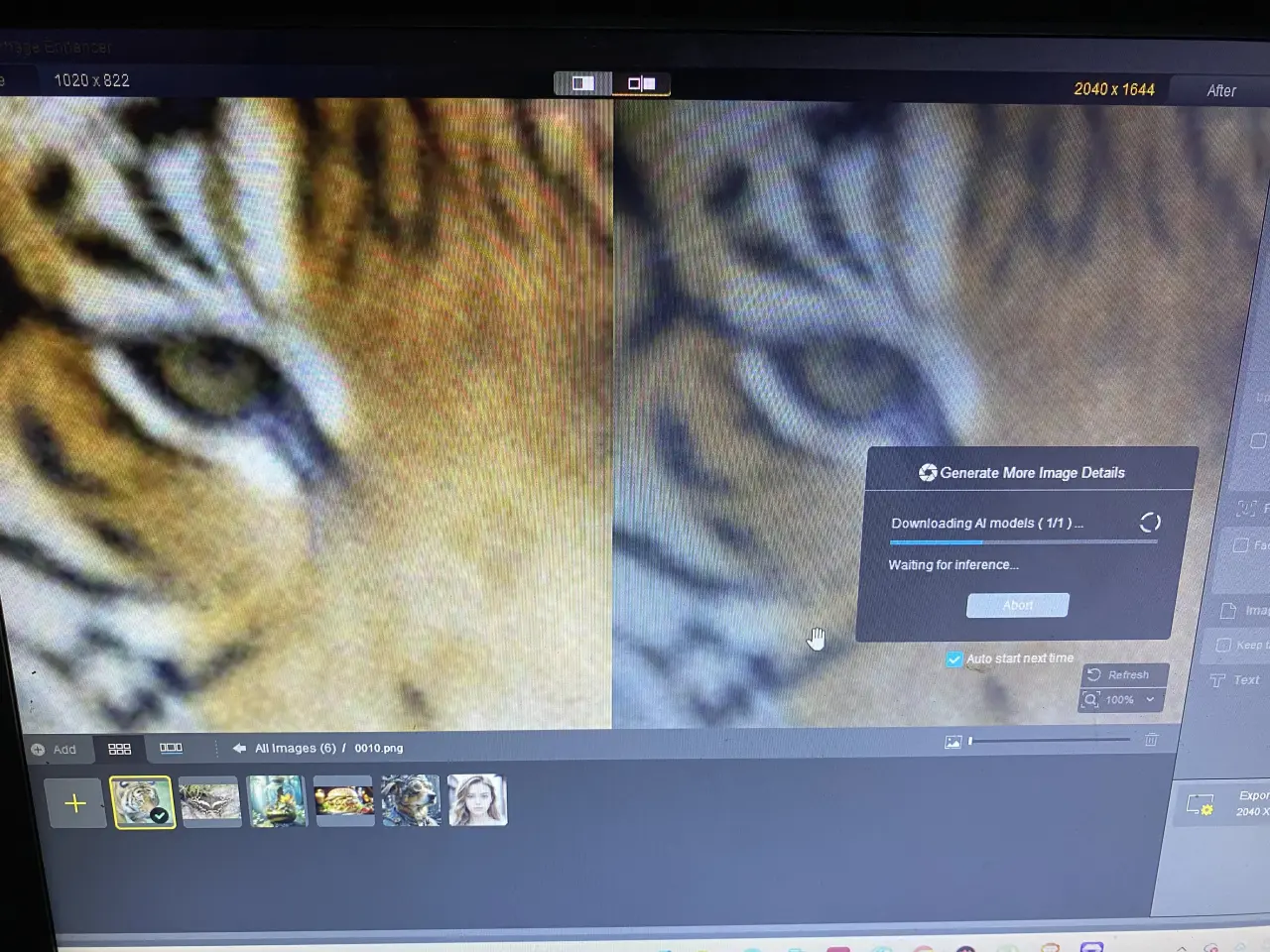Click the Text tool icon in right panel
The height and width of the screenshot is (952, 1270).
coord(1217,680)
